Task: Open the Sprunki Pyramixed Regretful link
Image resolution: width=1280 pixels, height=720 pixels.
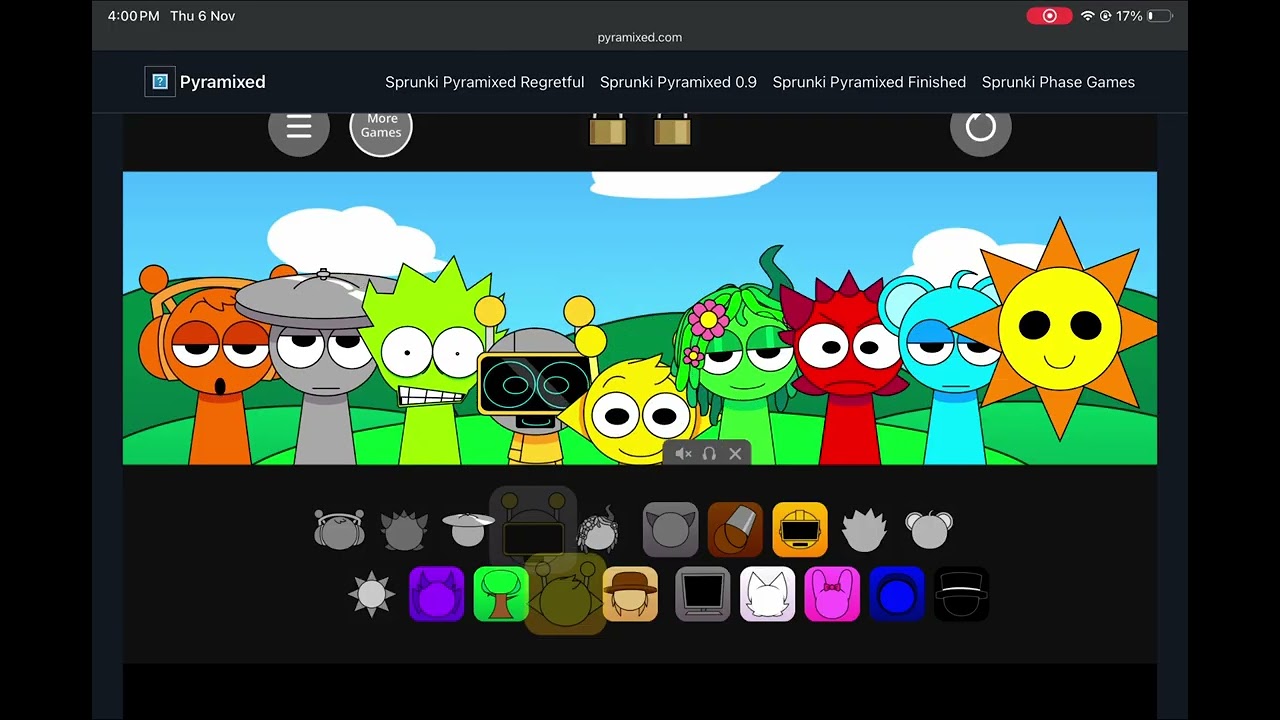Action: [485, 82]
